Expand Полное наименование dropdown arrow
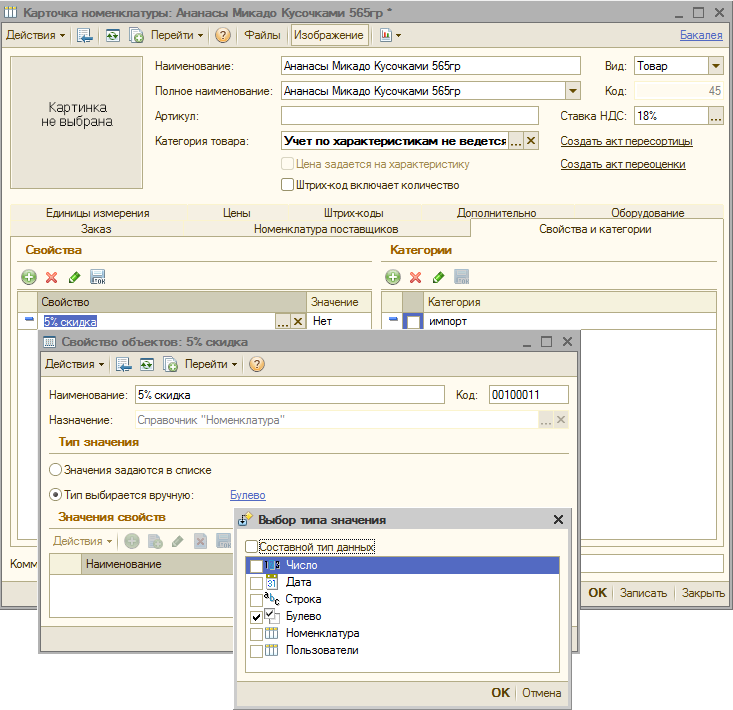The width and height of the screenshot is (733, 710). 572,91
